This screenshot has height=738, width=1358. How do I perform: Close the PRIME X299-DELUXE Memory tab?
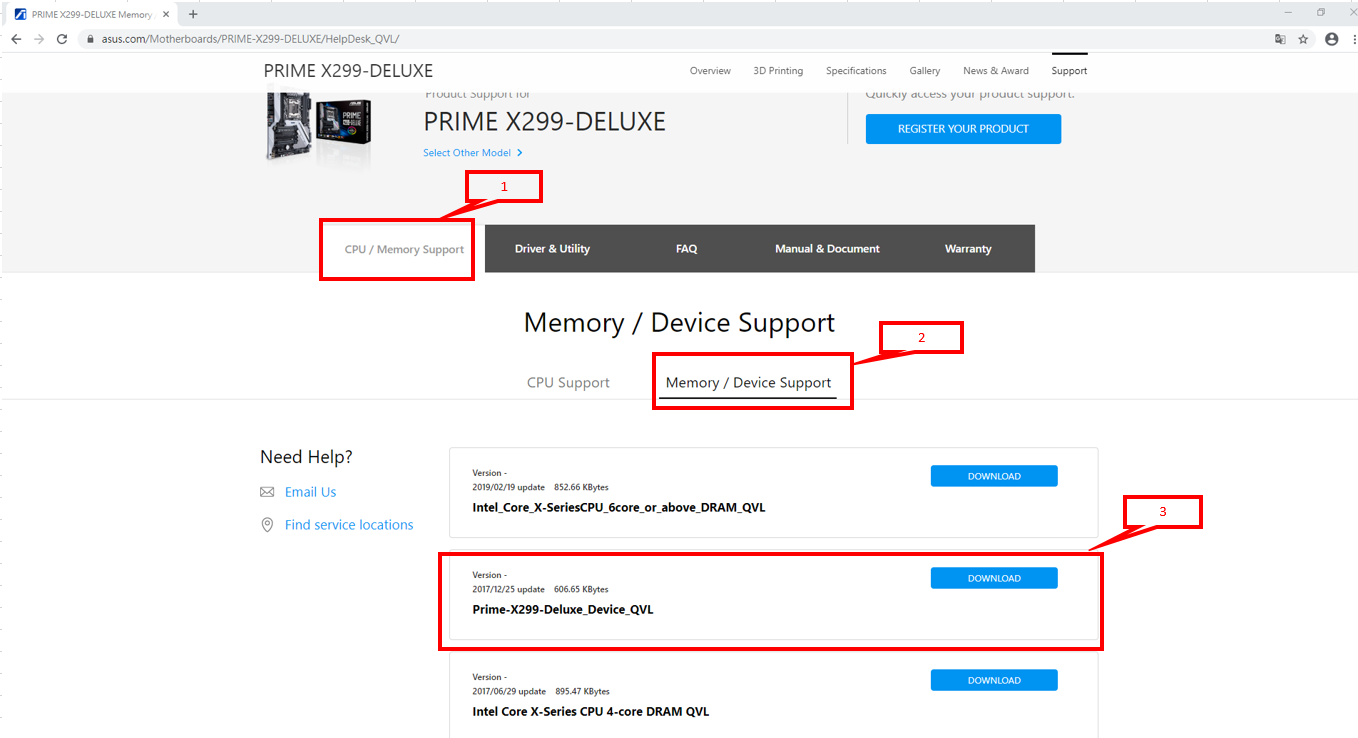166,14
